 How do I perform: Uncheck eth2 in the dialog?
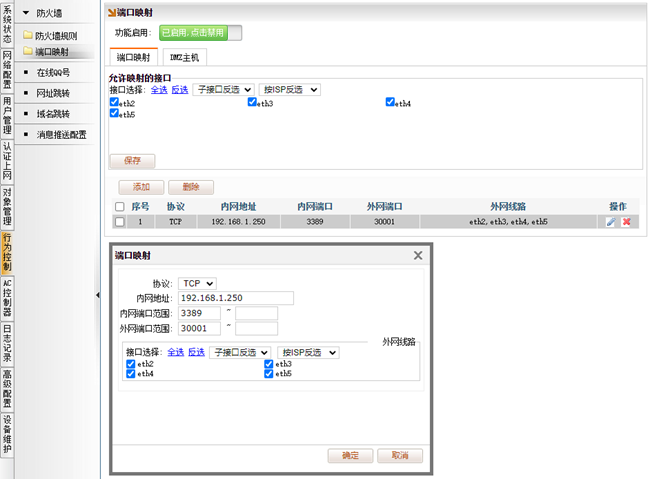coord(131,364)
